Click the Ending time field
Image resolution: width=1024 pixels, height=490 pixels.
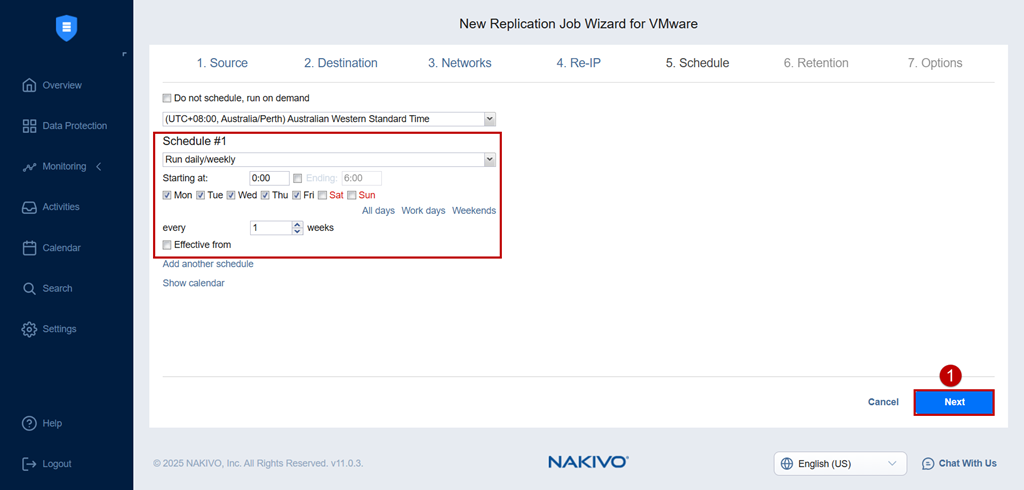[362, 178]
